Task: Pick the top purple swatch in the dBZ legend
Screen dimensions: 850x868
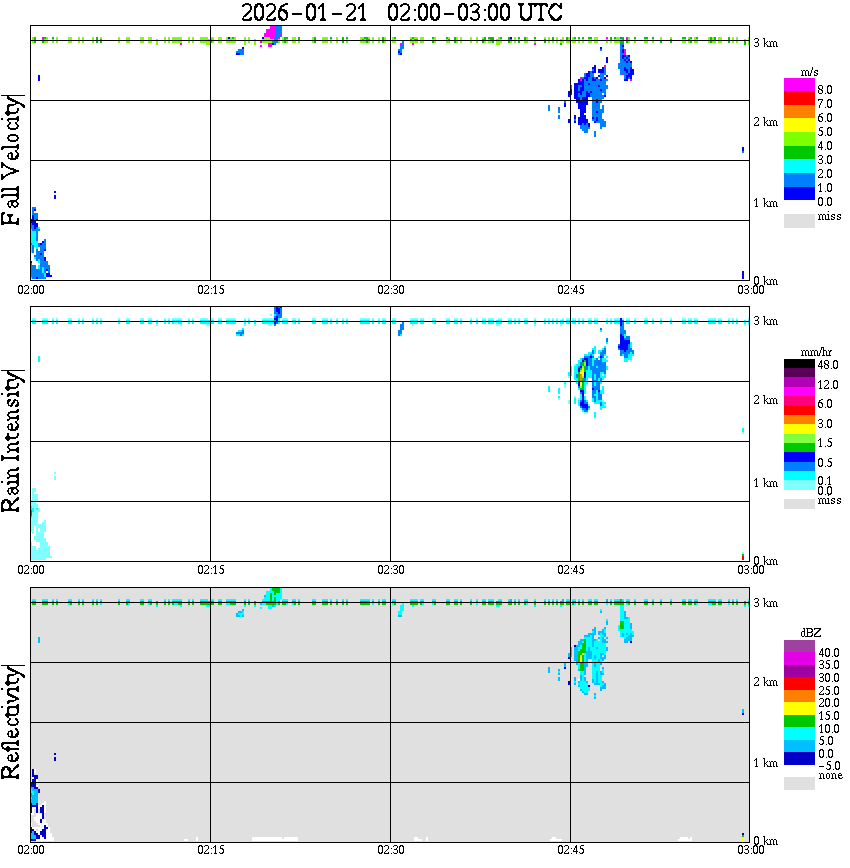Action: tap(799, 646)
